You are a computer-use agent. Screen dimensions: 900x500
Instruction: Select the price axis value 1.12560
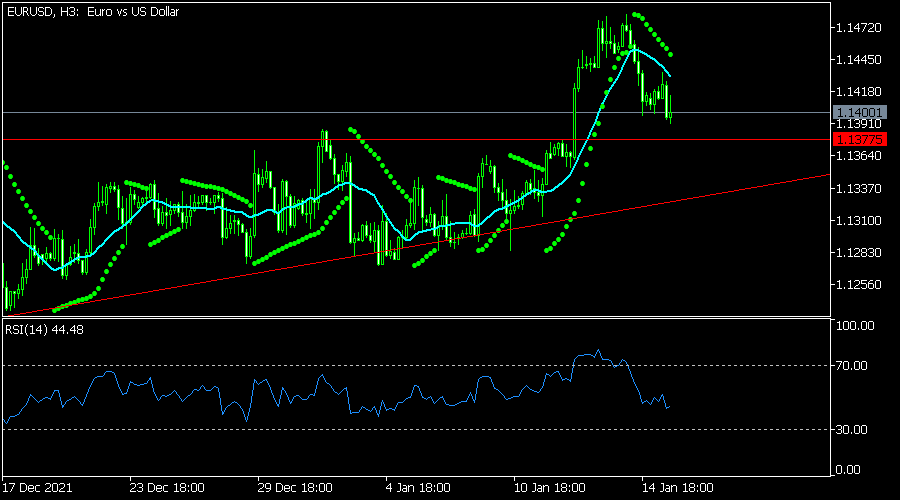click(859, 285)
